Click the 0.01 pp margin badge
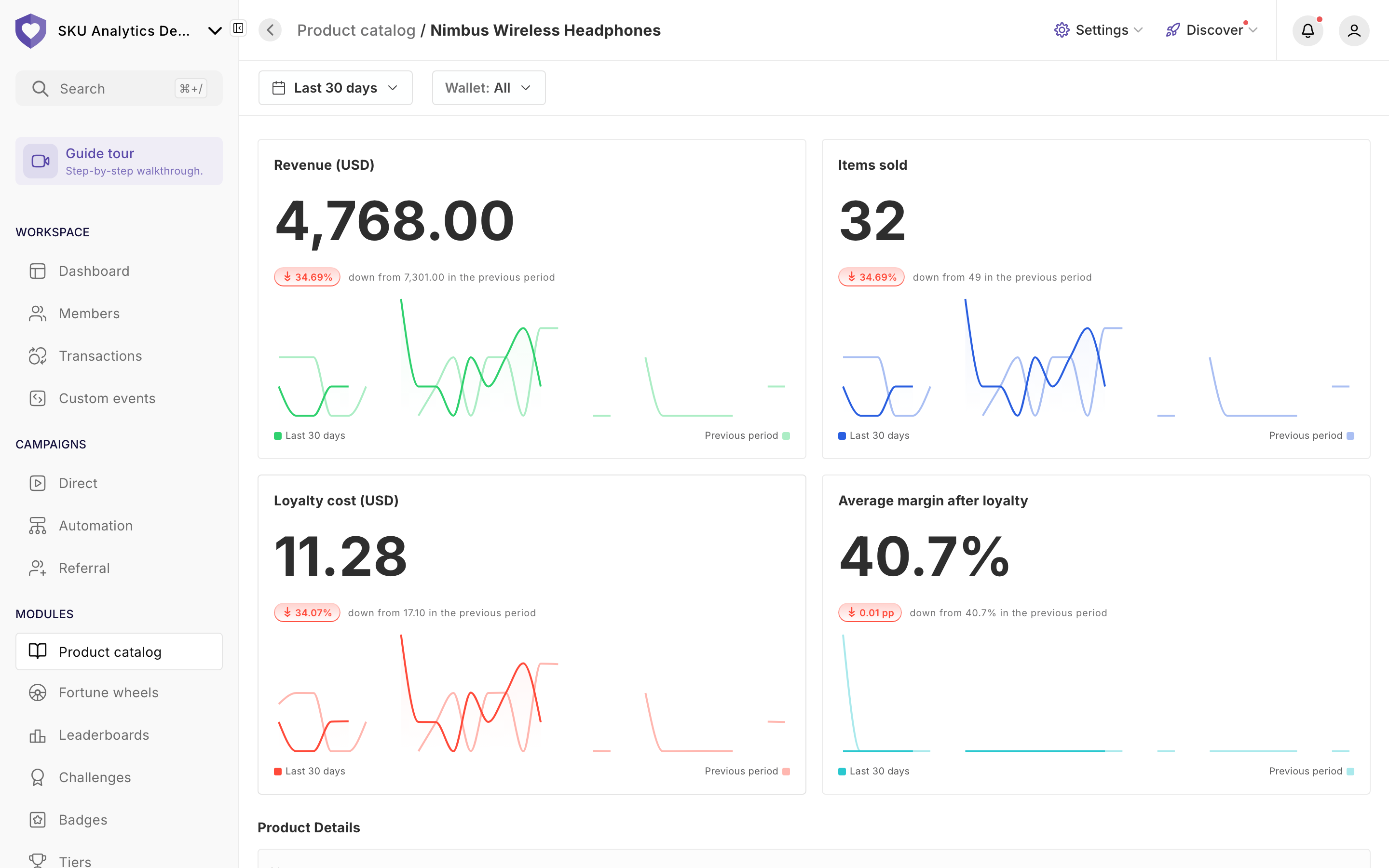This screenshot has width=1389, height=868. (x=870, y=612)
